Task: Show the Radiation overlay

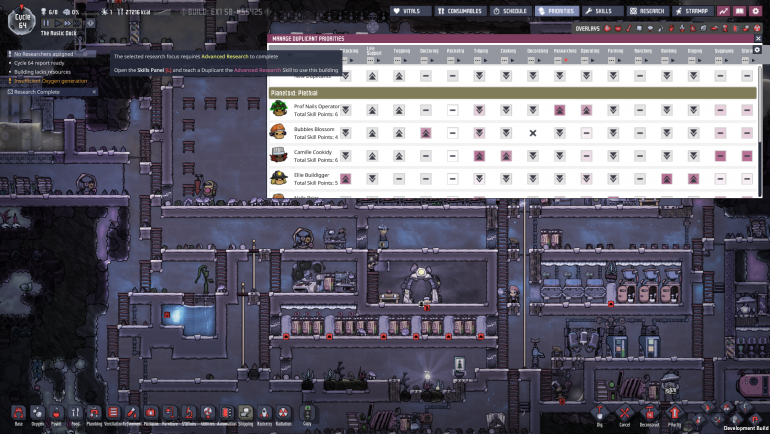Action: pos(757,28)
